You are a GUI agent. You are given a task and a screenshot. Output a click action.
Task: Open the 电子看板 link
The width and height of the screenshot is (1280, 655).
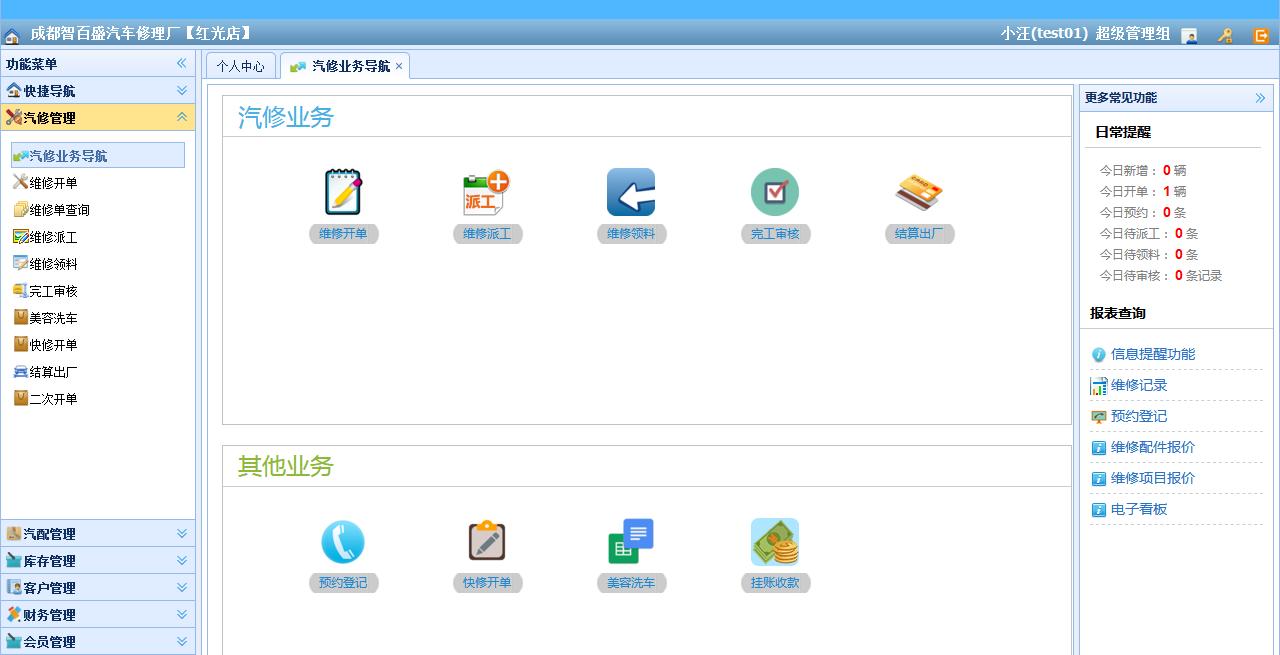coord(1139,509)
